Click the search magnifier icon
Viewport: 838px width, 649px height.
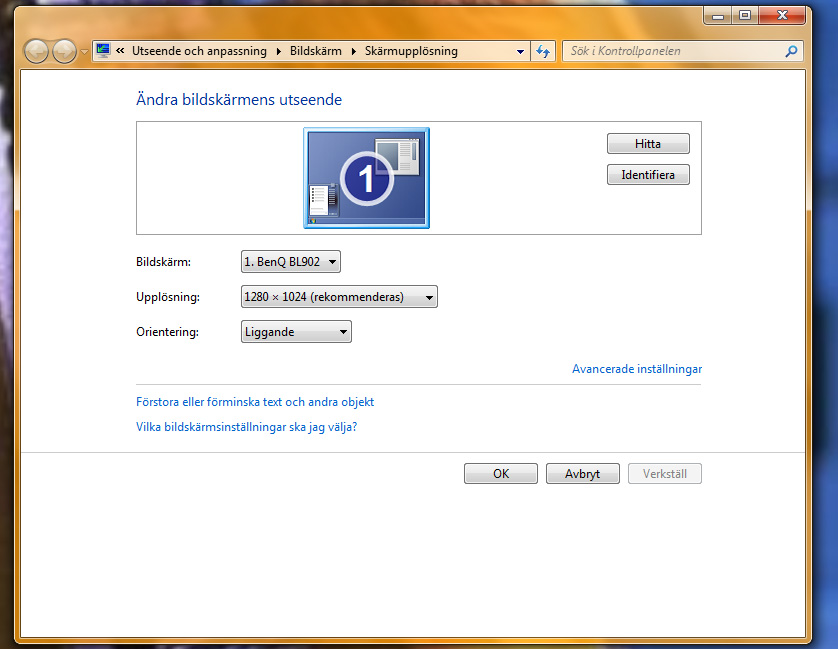pyautogui.click(x=791, y=51)
